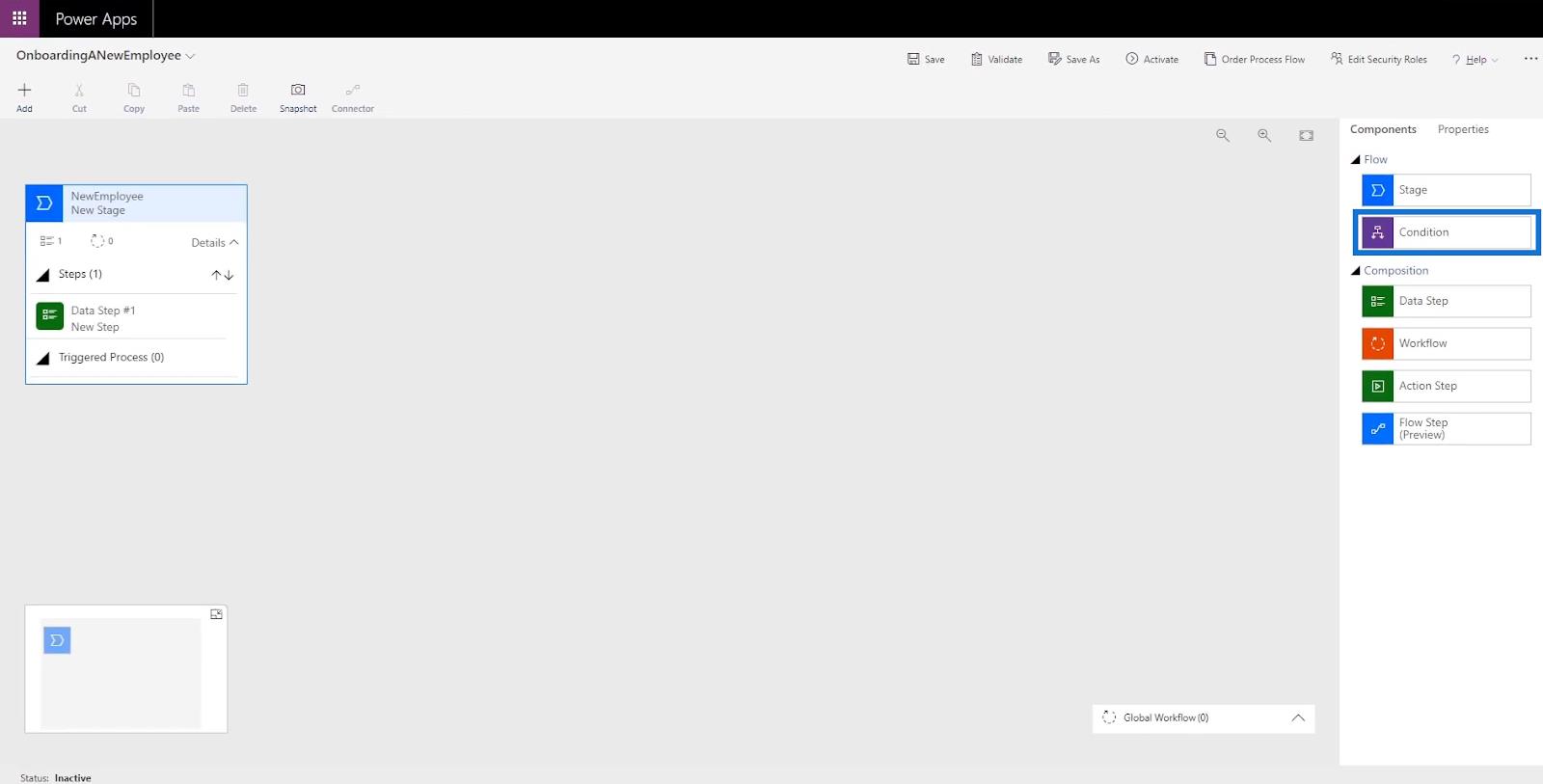Click Order Process Flow

tap(1255, 59)
